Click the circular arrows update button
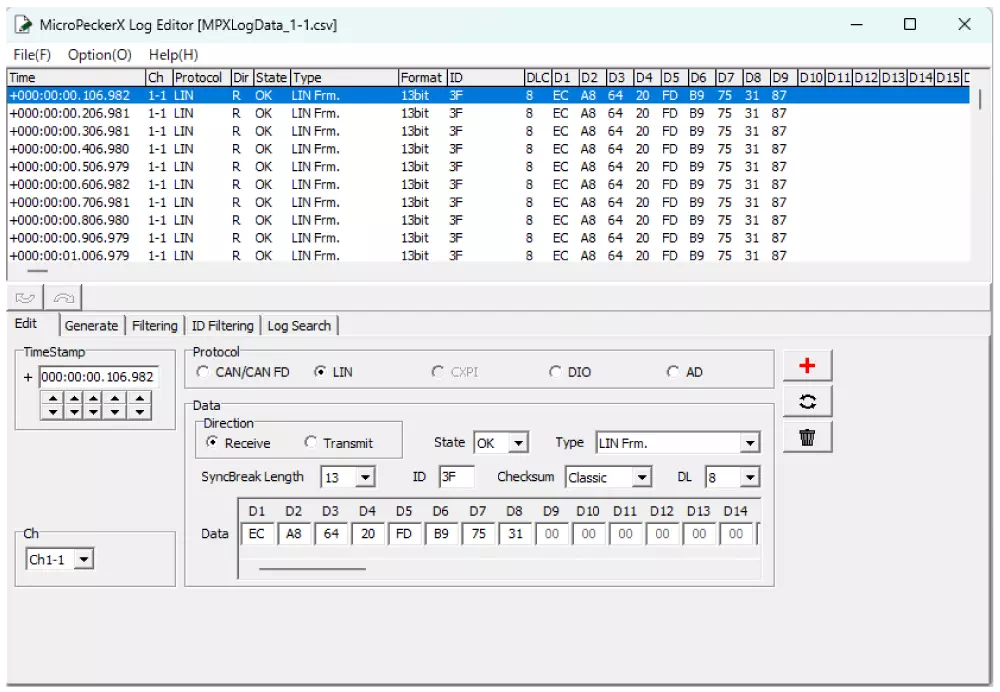Viewport: 1000px width, 692px height. pyautogui.click(x=807, y=402)
